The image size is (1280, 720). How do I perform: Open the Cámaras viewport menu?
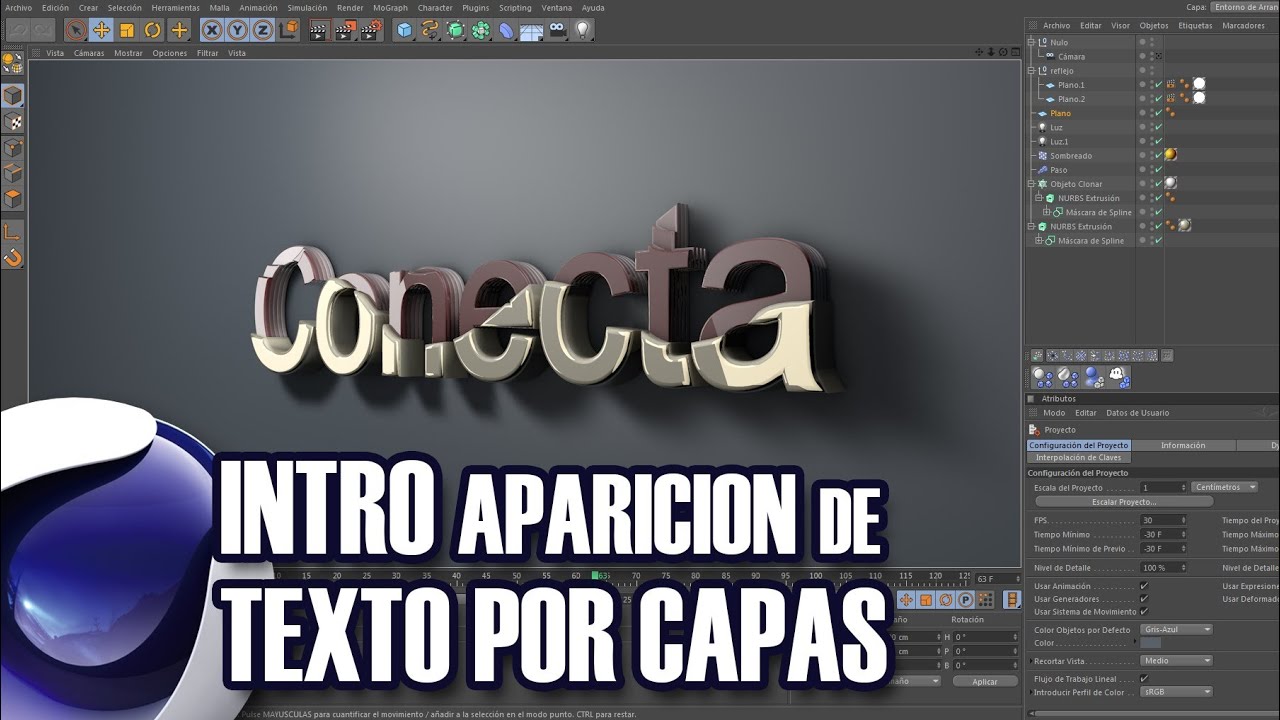point(89,53)
